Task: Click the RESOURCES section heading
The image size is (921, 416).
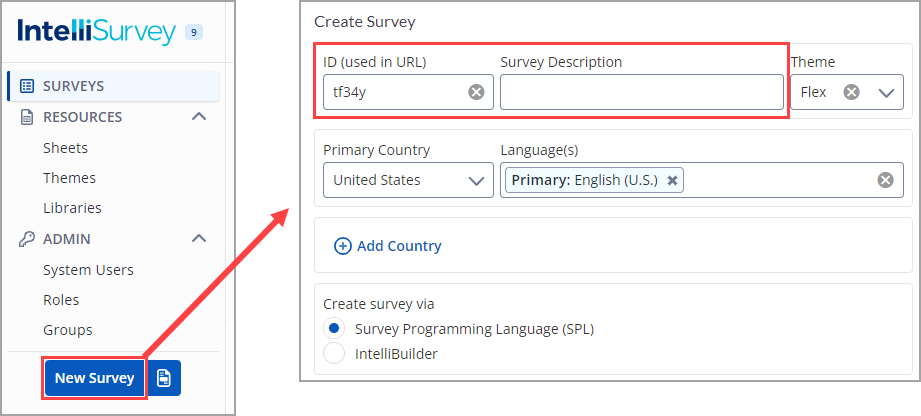Action: [82, 117]
